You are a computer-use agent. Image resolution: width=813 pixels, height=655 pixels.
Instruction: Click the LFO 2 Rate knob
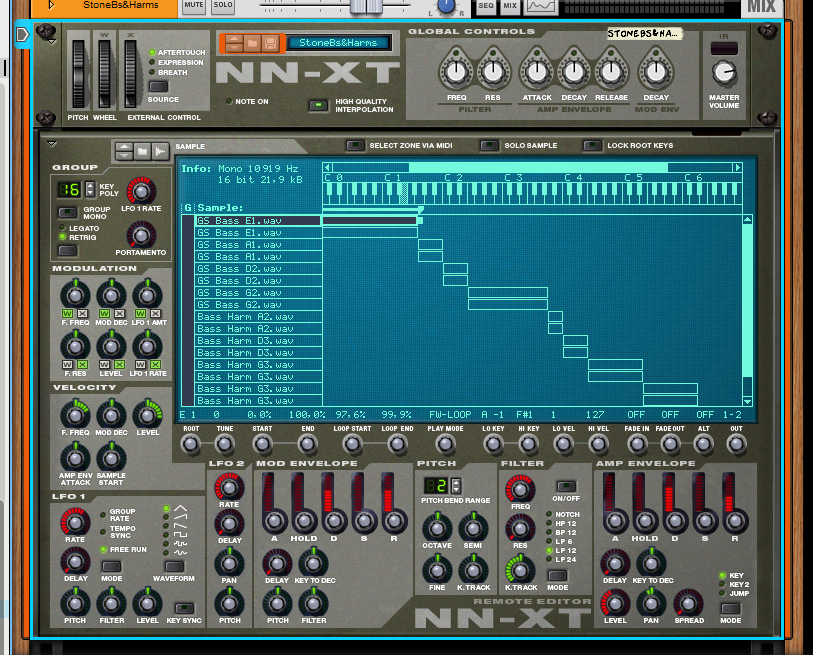pyautogui.click(x=229, y=487)
